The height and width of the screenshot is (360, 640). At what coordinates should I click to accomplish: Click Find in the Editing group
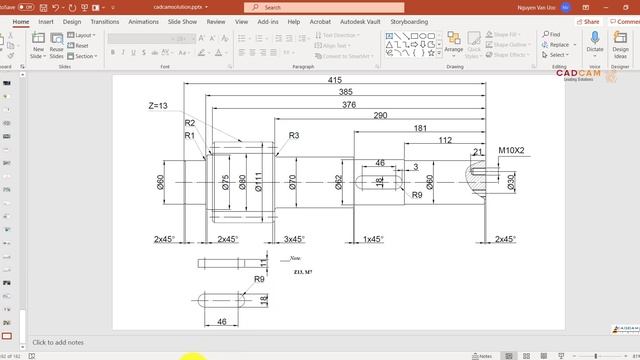tap(551, 34)
